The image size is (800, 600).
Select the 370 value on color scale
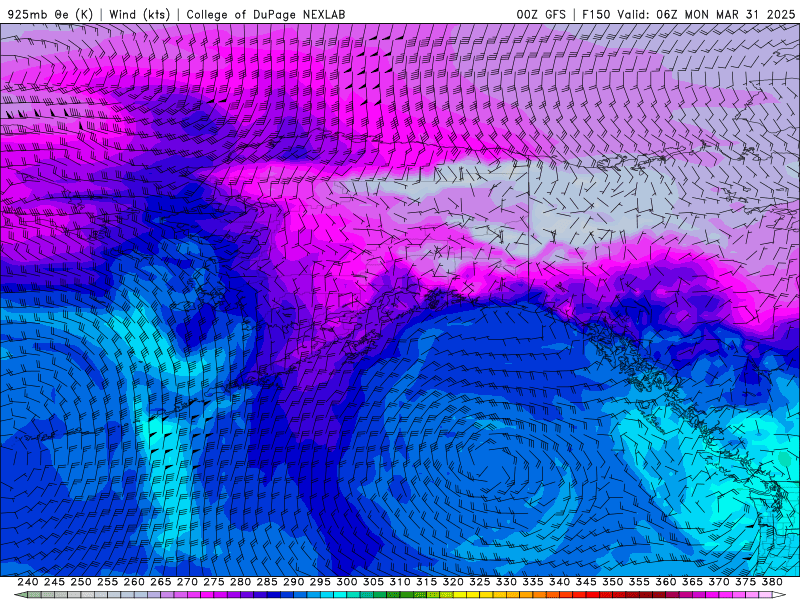[719, 582]
